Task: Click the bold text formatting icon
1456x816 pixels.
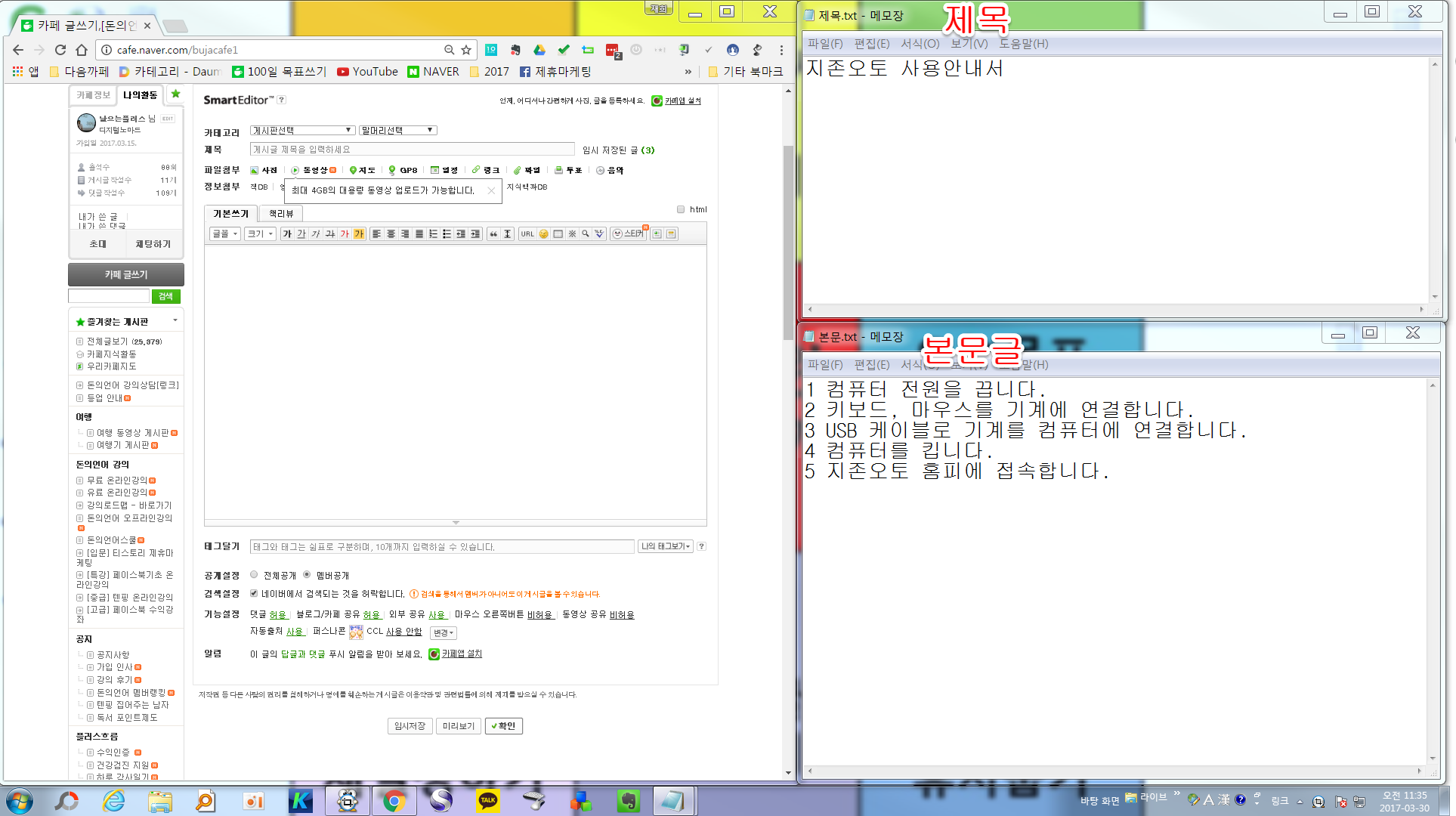Action: (287, 234)
